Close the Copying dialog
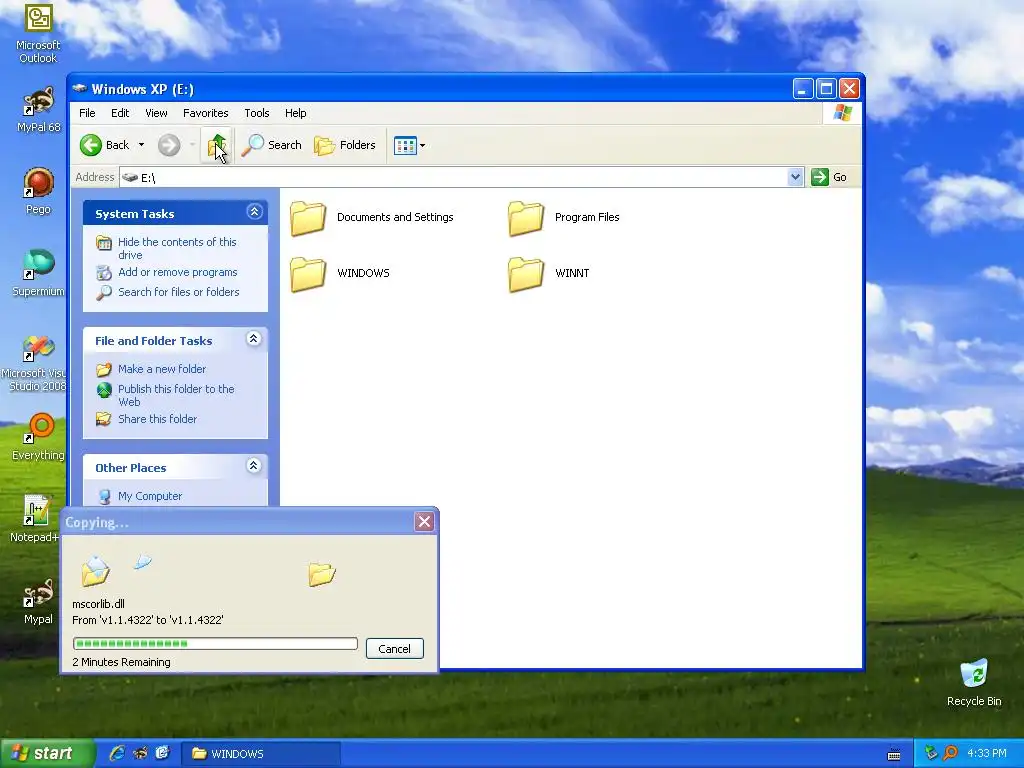The image size is (1024, 768). tap(424, 521)
